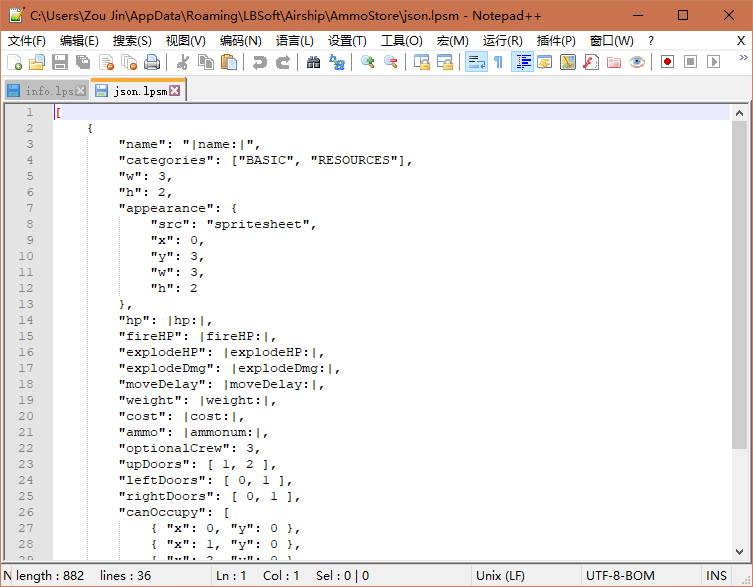
Task: Start macro recording with red dot
Action: click(667, 62)
